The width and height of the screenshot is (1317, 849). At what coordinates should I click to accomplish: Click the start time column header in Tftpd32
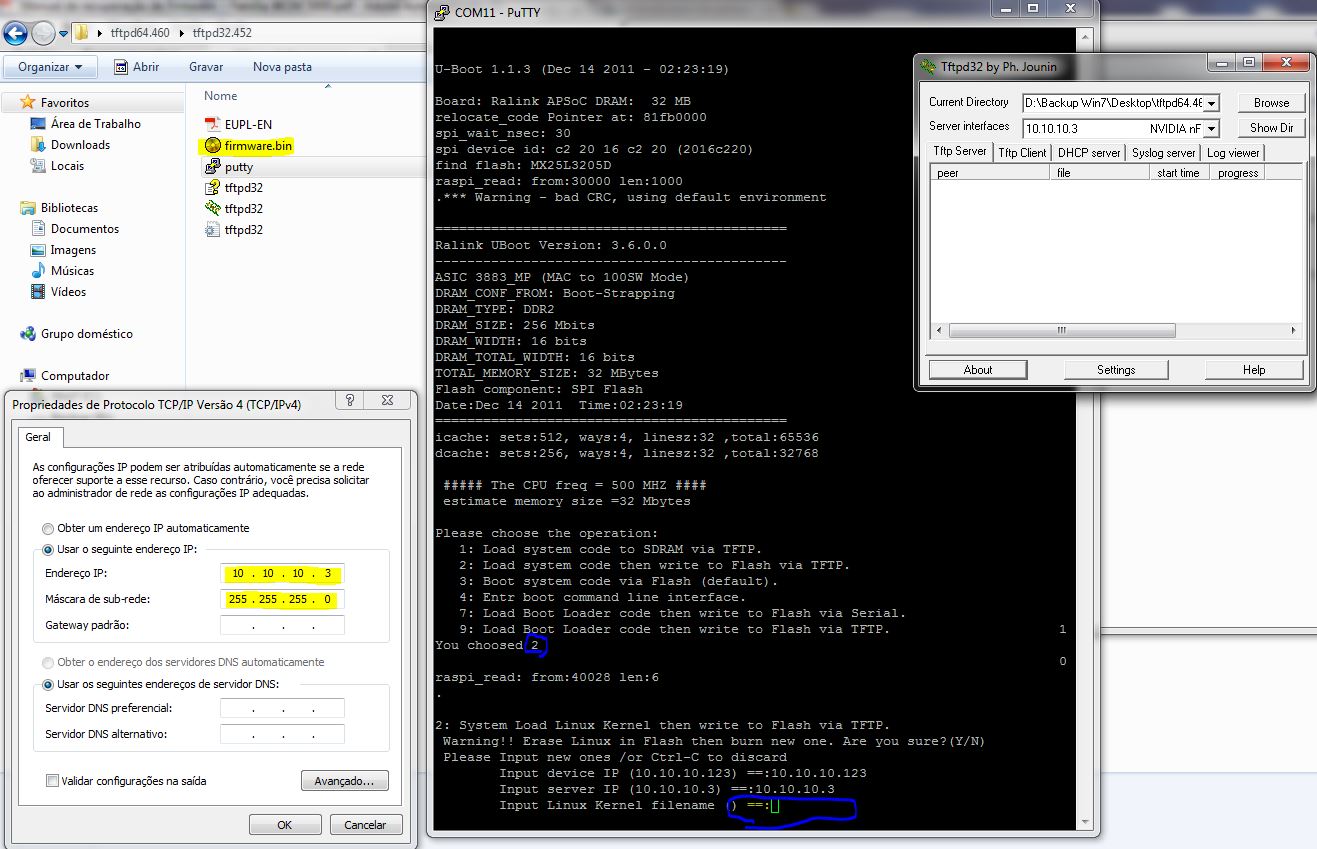coord(1180,173)
